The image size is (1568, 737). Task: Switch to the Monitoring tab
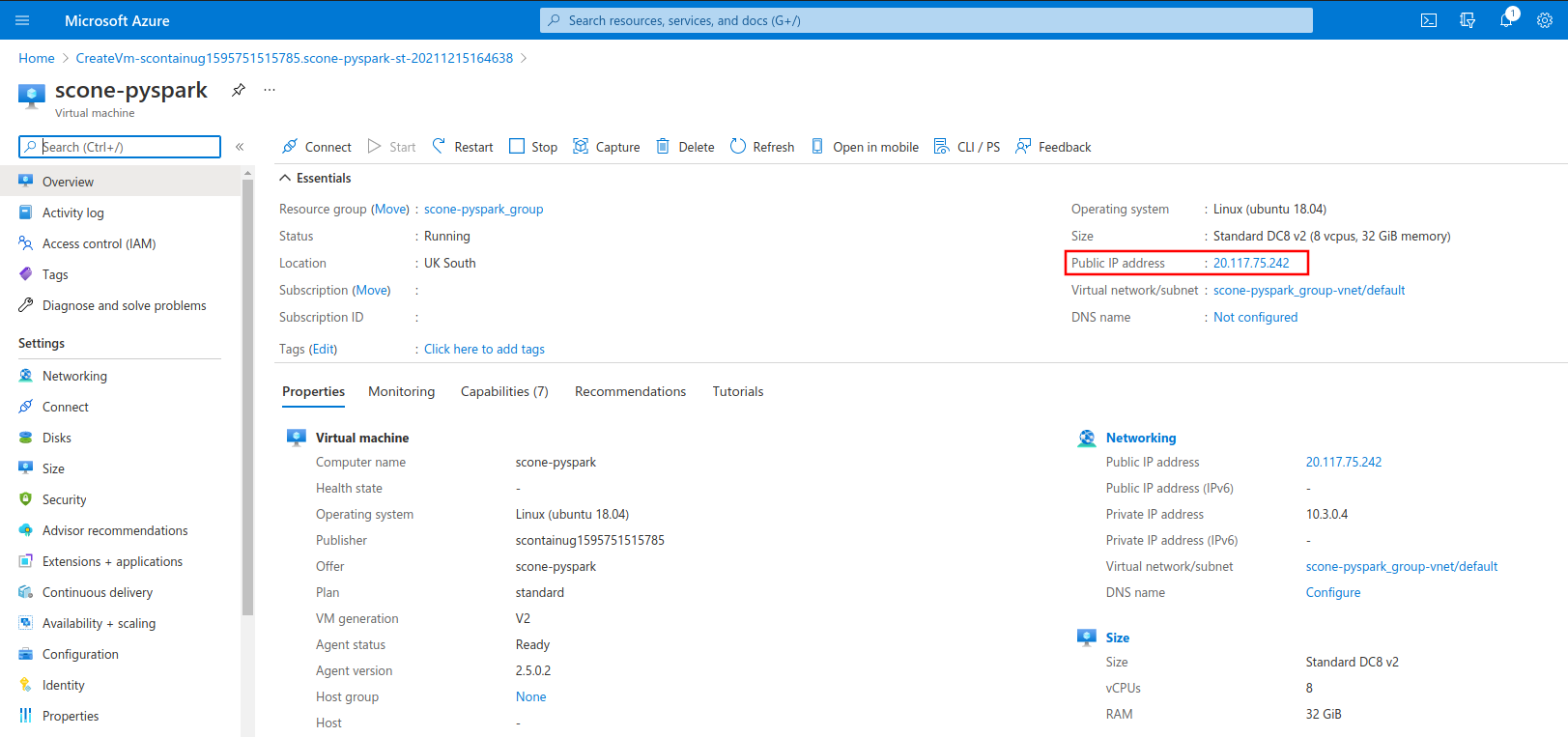pos(401,391)
